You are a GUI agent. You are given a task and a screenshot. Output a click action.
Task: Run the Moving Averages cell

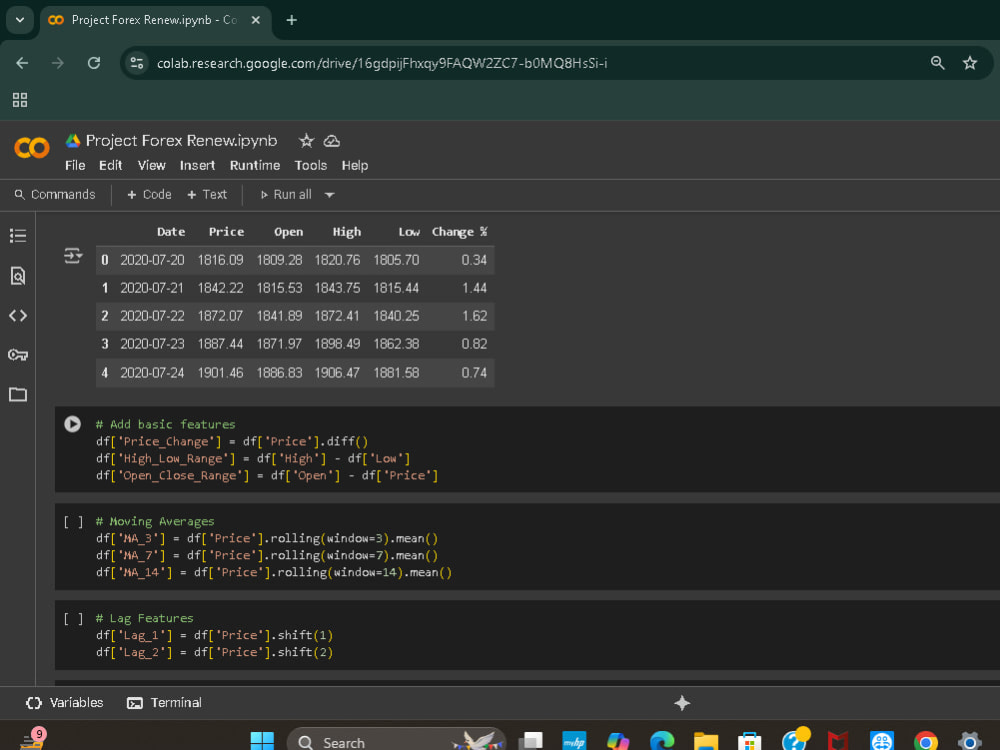coord(73,522)
